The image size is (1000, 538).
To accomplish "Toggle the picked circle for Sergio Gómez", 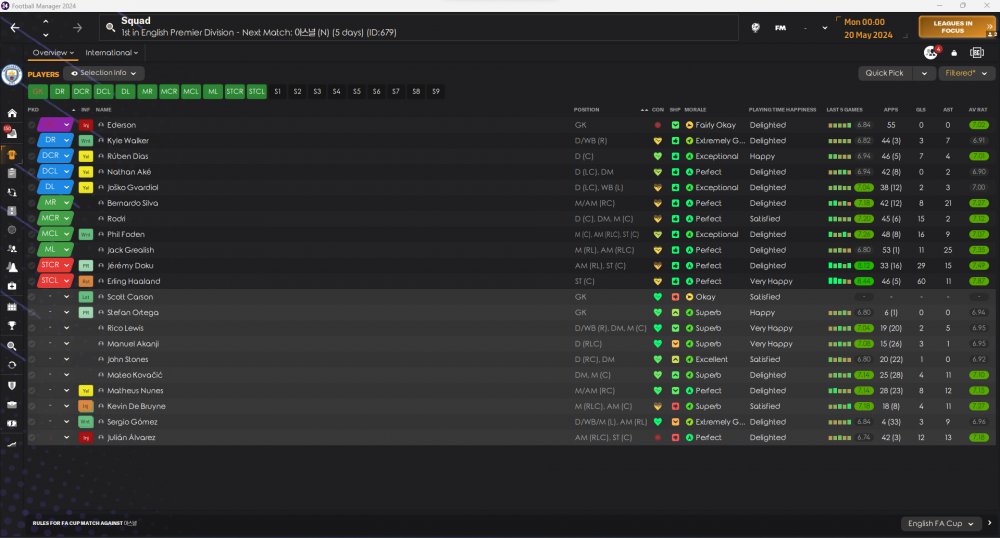I will tap(32, 422).
